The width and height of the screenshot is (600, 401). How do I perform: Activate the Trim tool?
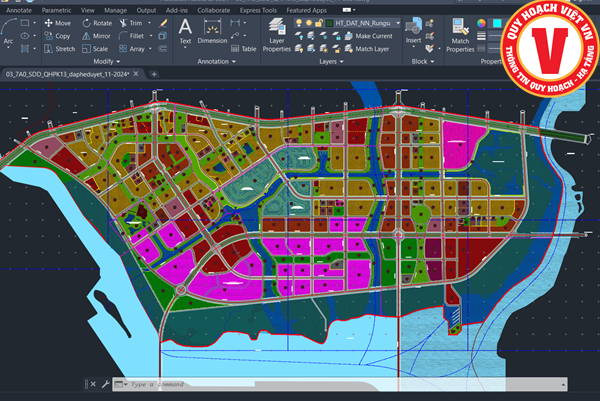point(131,23)
